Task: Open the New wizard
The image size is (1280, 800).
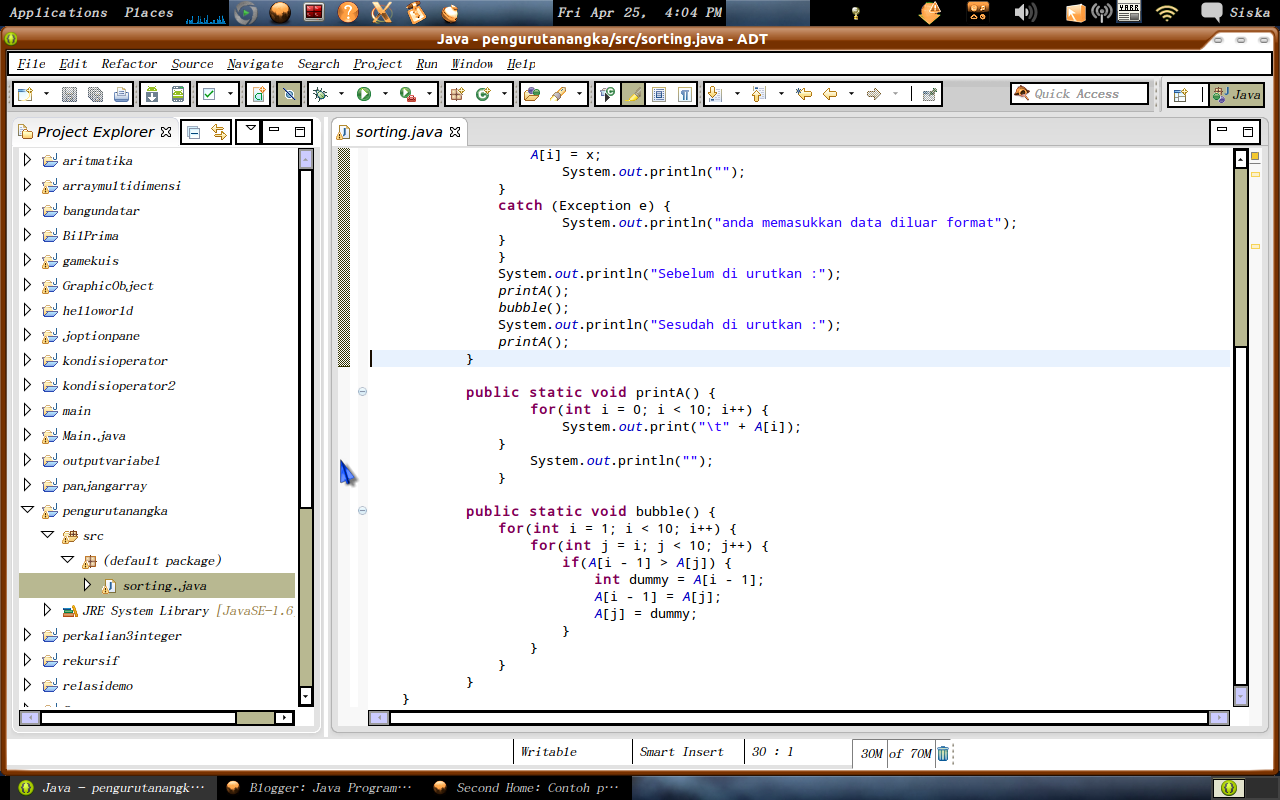Action: [x=23, y=93]
